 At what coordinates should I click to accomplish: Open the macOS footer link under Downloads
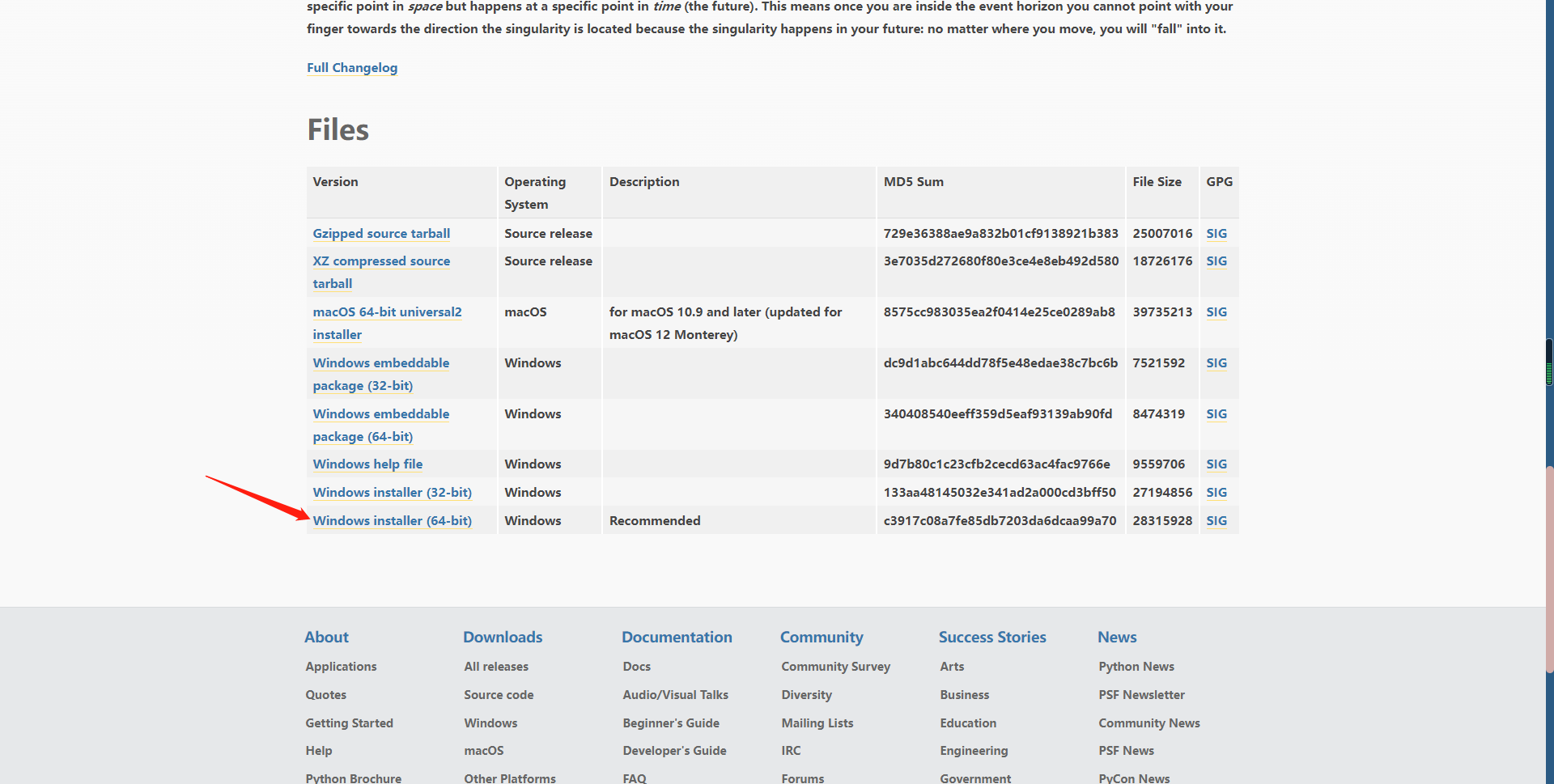click(483, 751)
